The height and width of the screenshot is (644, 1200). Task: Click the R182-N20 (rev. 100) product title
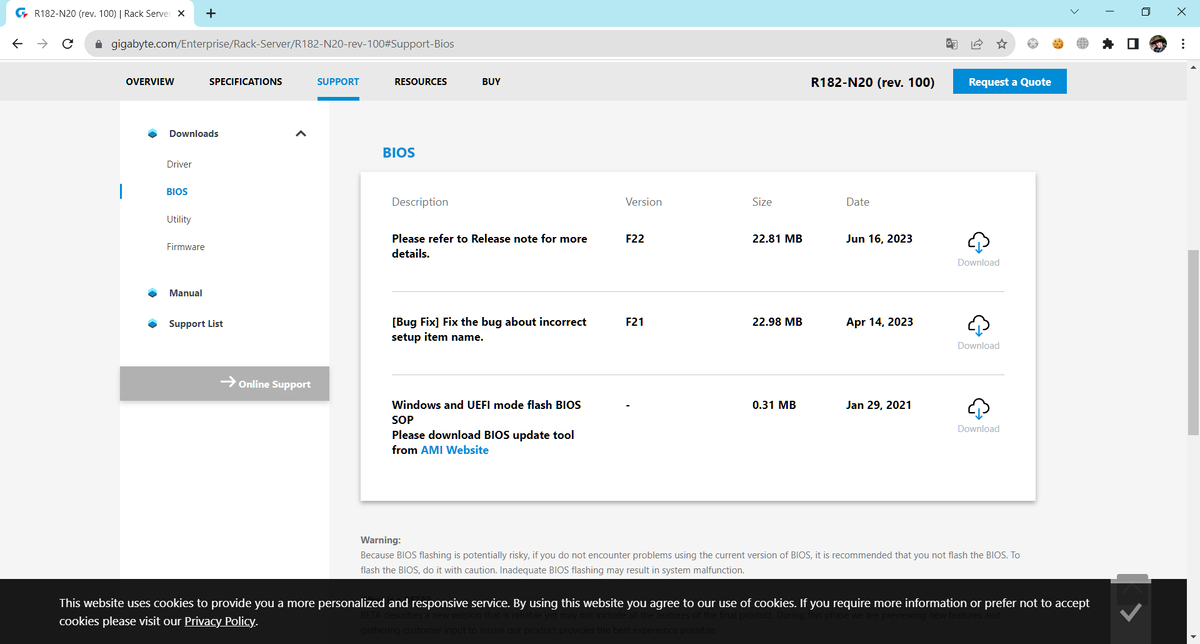click(x=873, y=82)
